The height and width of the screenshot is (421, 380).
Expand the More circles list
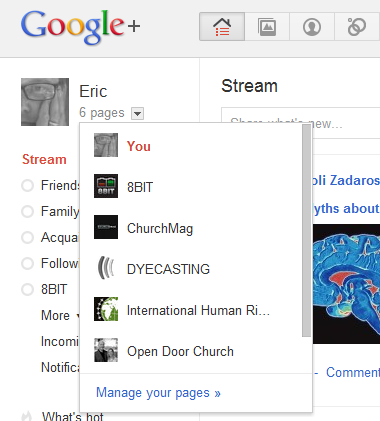click(x=60, y=315)
